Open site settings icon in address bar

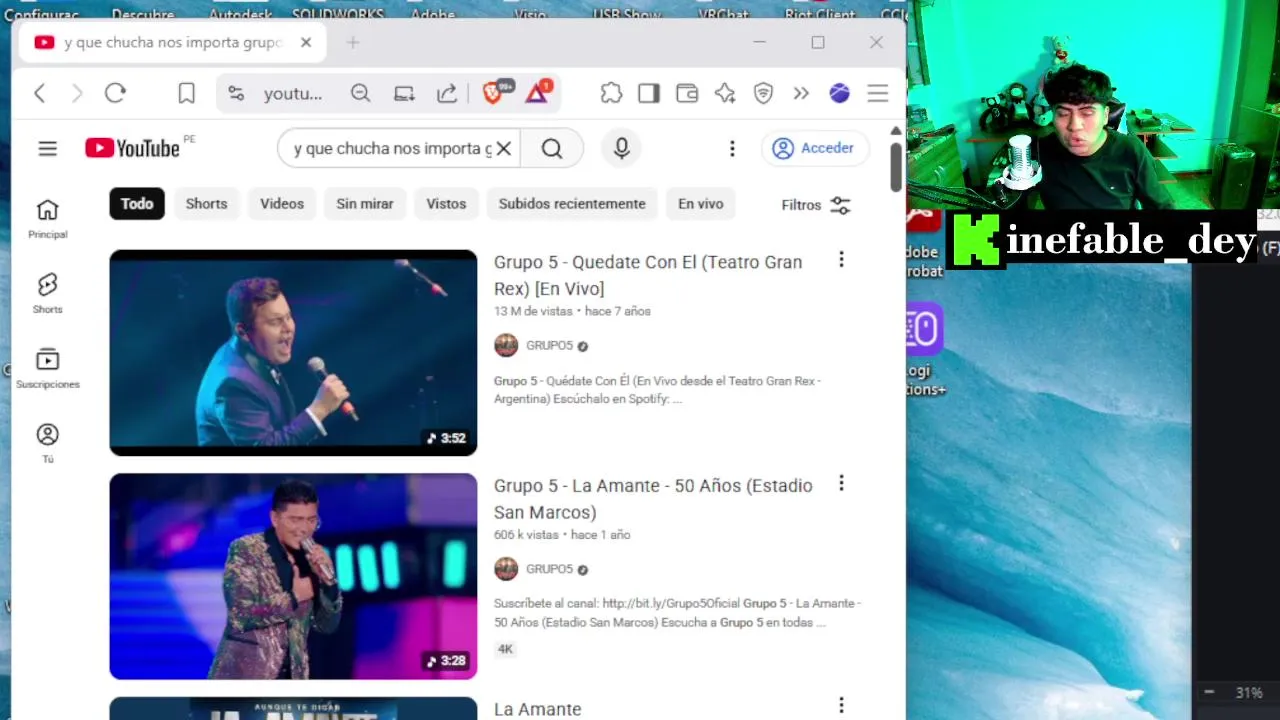point(236,93)
